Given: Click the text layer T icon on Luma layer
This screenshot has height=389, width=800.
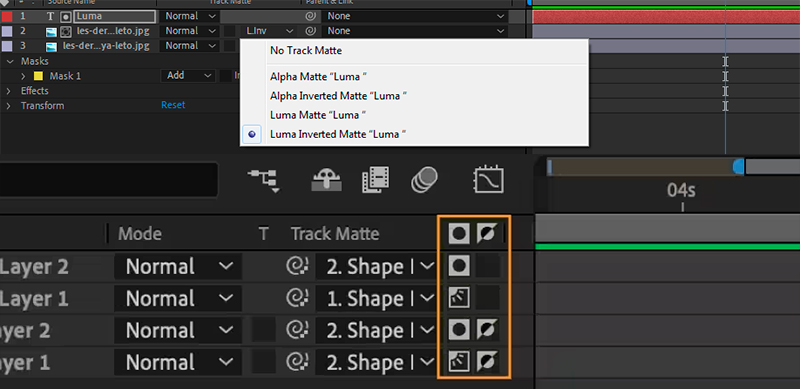Looking at the screenshot, I should click(51, 16).
